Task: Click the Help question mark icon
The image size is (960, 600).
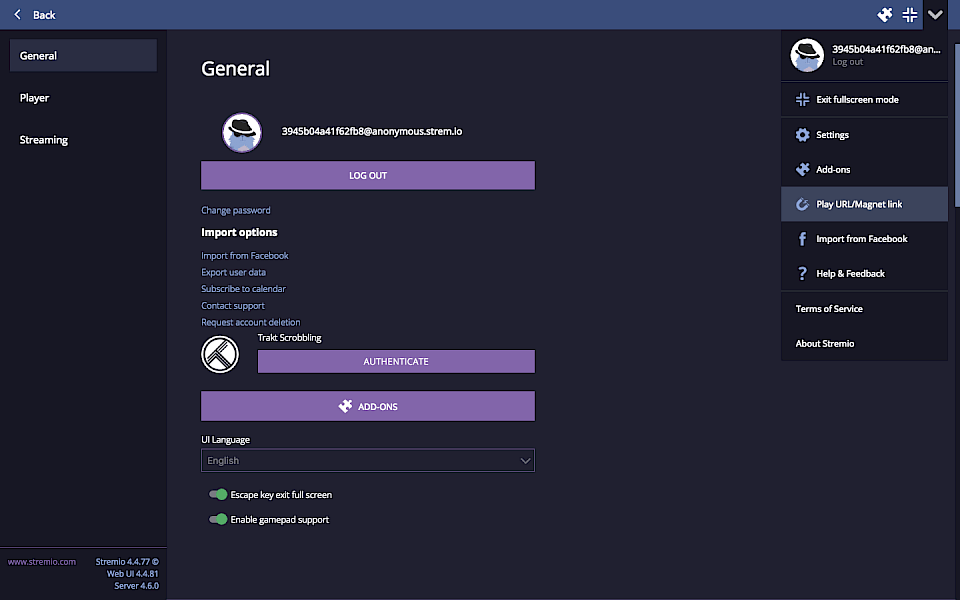Action: coord(802,274)
